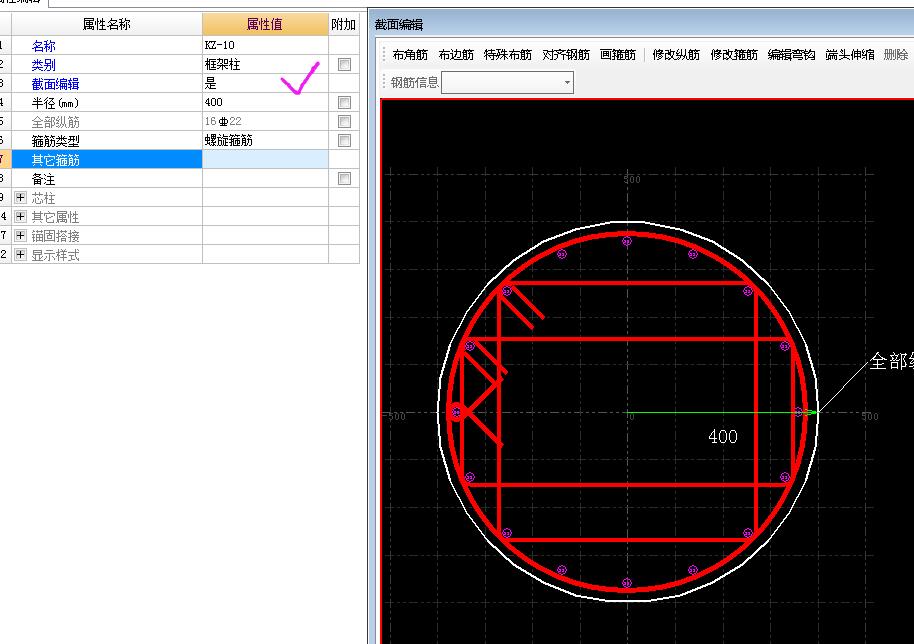
Task: Expand the 其它属性 group
Action: (20, 217)
